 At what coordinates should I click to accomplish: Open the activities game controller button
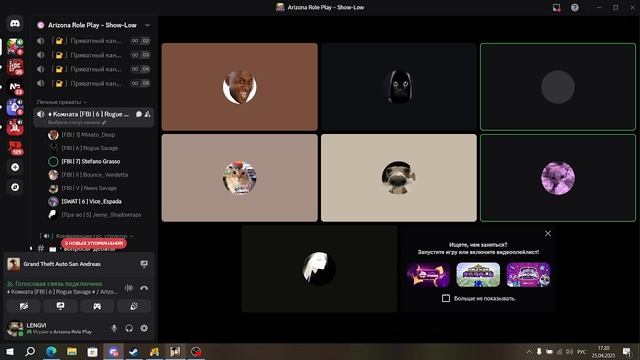97,306
